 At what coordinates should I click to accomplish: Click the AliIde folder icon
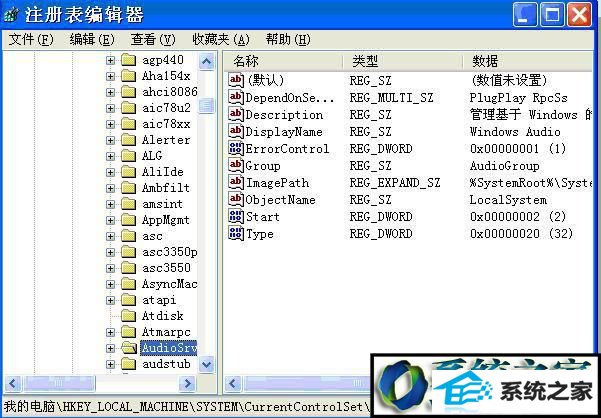point(128,172)
